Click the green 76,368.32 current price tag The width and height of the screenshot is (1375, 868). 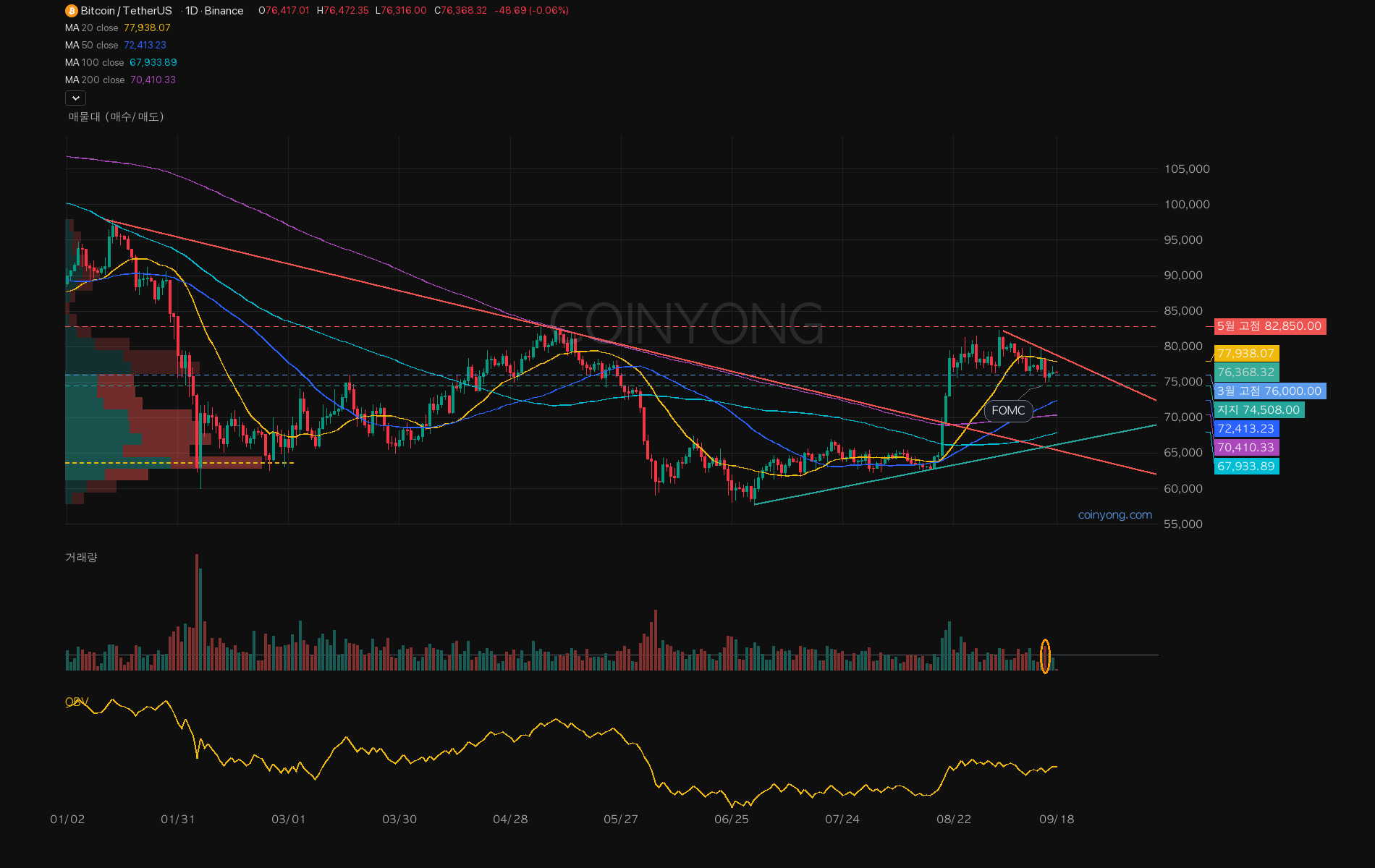point(1246,373)
